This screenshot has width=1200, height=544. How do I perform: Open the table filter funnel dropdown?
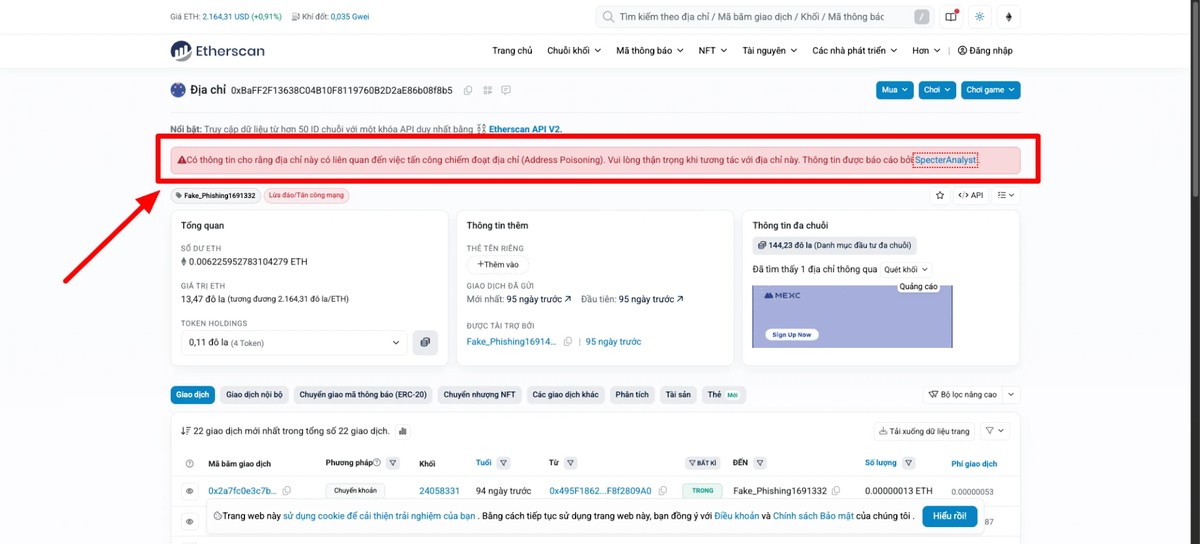click(x=995, y=431)
